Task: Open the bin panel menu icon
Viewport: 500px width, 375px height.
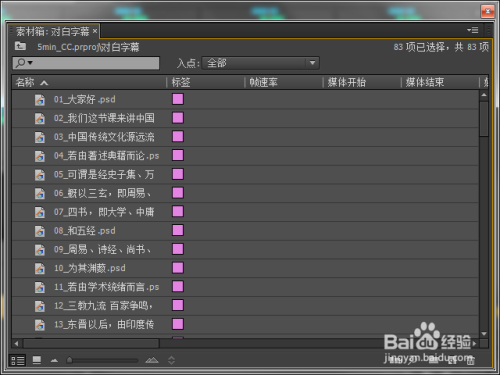Action: coord(473,30)
